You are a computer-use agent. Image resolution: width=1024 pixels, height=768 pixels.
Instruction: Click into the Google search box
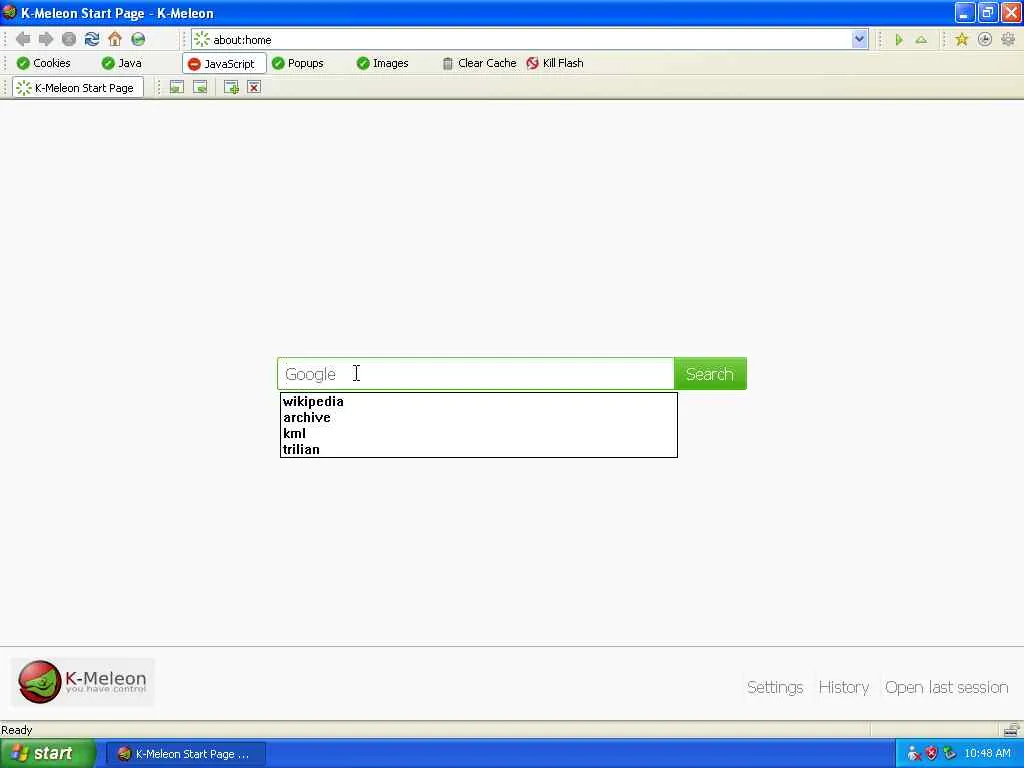tap(476, 374)
